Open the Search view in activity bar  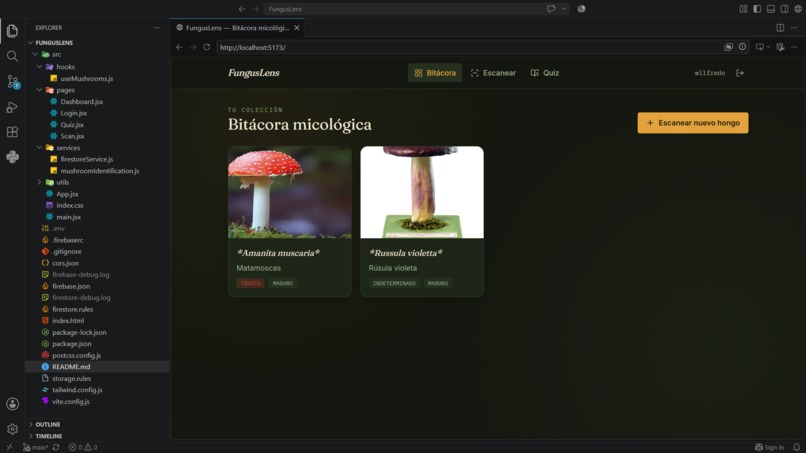(x=12, y=56)
